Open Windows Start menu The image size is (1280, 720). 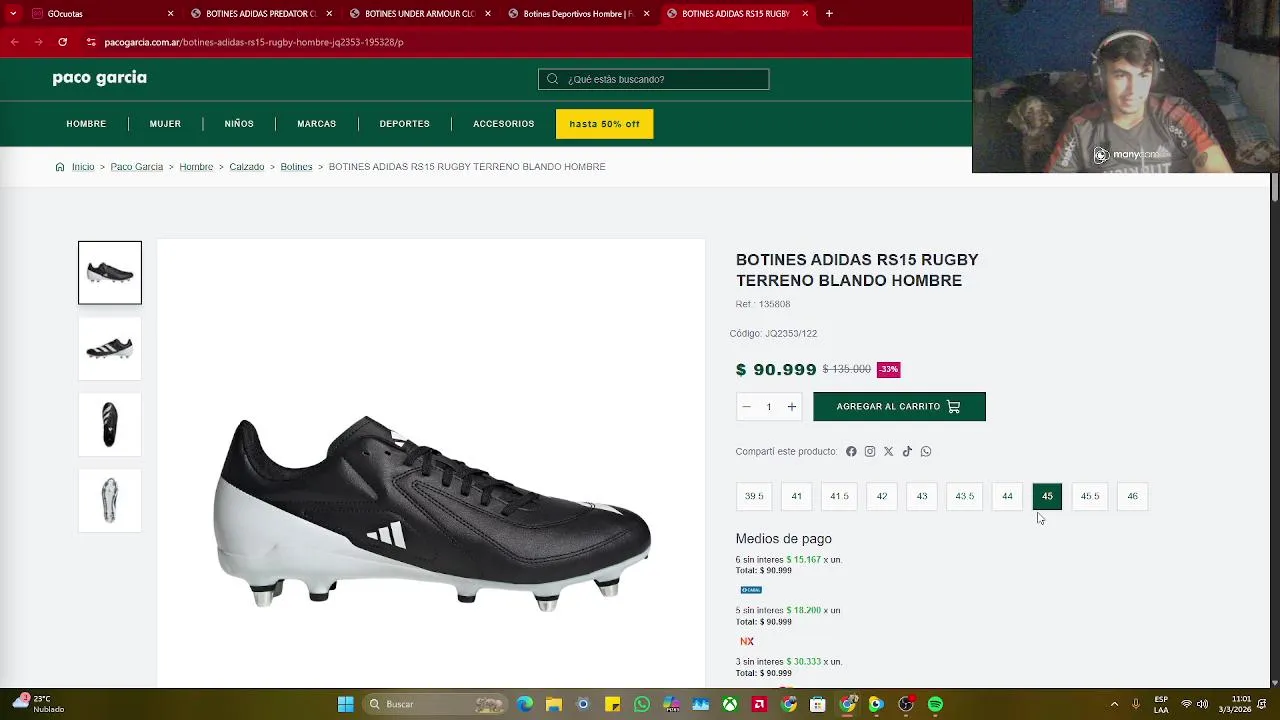click(345, 704)
